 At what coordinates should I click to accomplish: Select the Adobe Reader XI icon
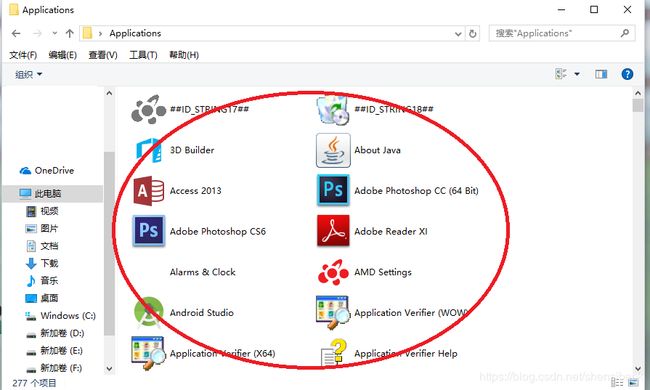333,231
